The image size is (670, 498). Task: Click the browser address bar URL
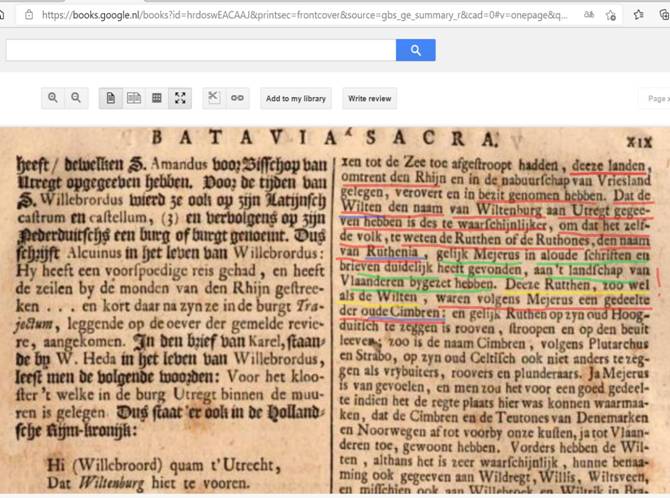click(300, 15)
